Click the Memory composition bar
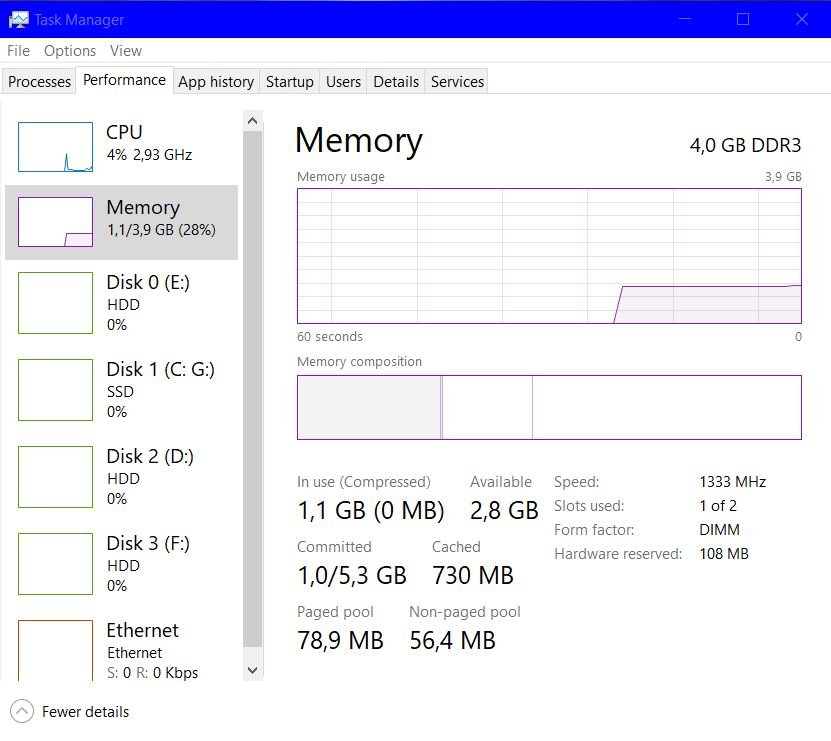This screenshot has width=831, height=741. pos(549,407)
